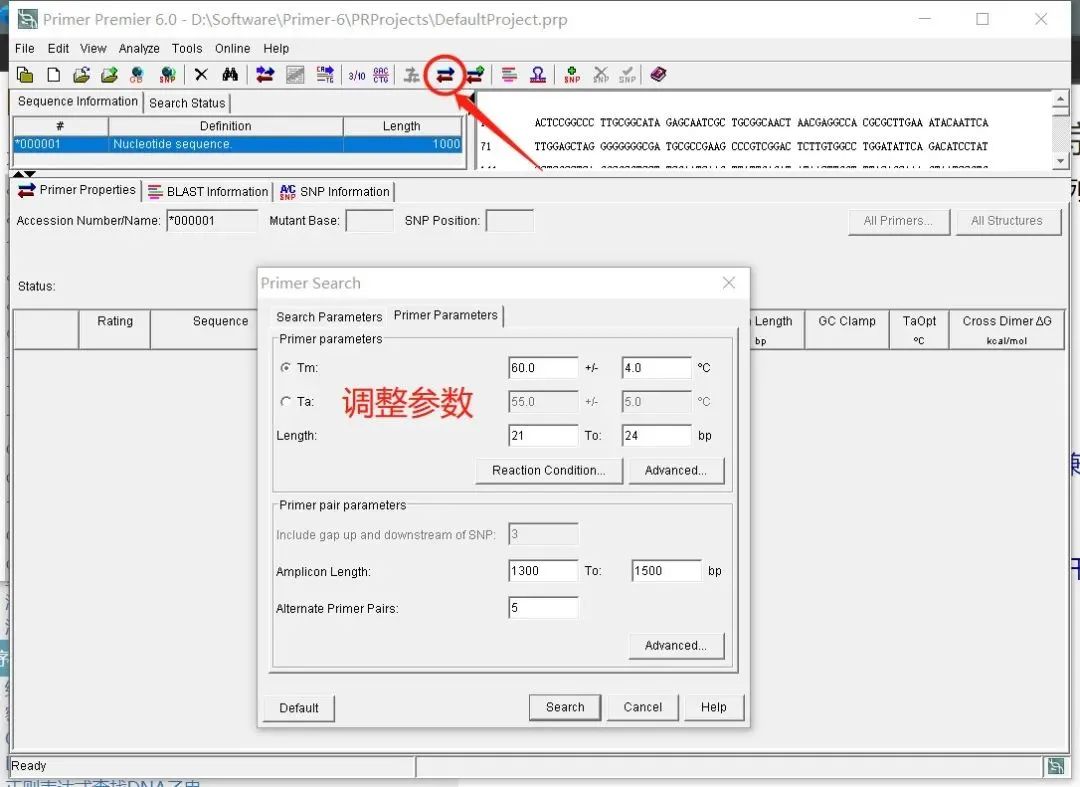Image resolution: width=1080 pixels, height=787 pixels.
Task: Click the BLAST alignment lines icon
Action: click(509, 74)
